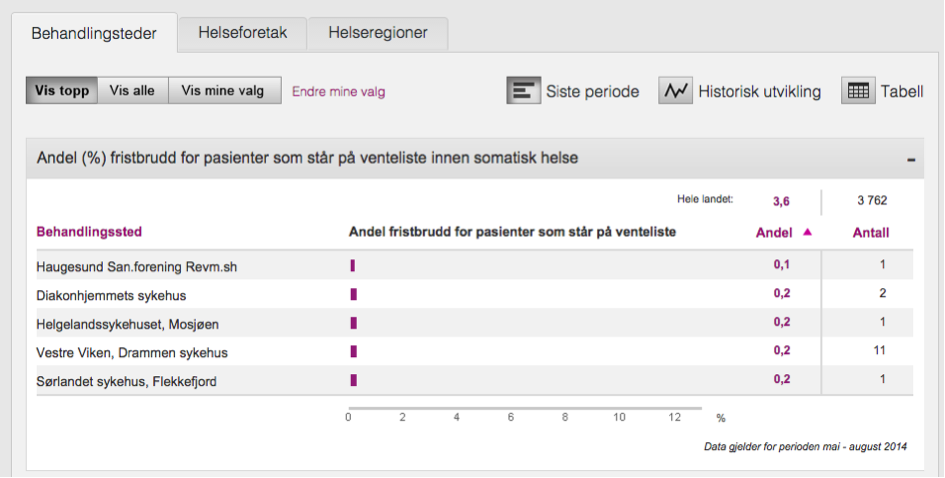
Task: Select the Vis topp toggle button
Action: point(62,91)
